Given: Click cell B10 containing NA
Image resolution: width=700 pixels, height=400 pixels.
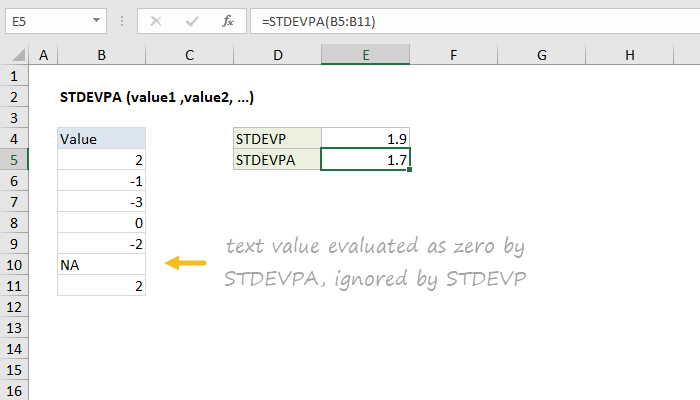Looking at the screenshot, I should coord(101,265).
